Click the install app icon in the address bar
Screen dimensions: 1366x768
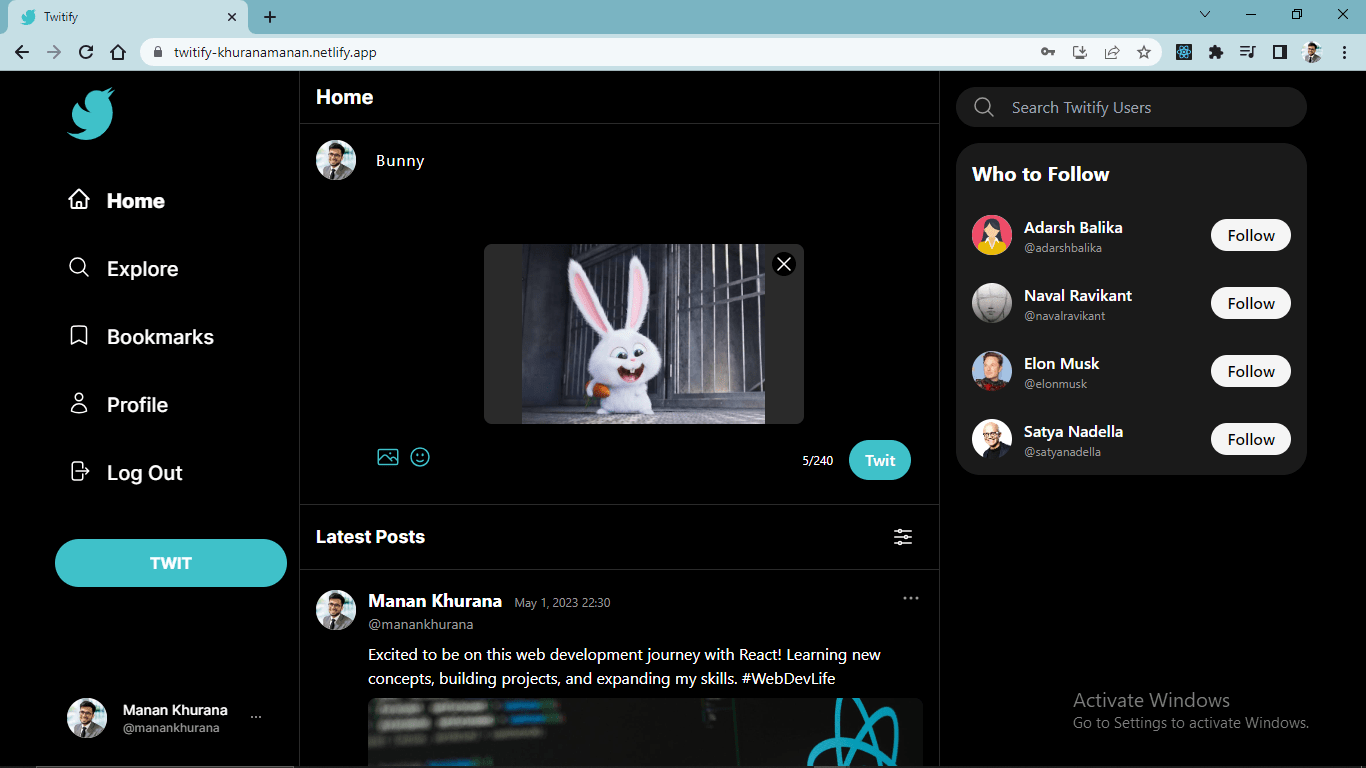[1080, 52]
